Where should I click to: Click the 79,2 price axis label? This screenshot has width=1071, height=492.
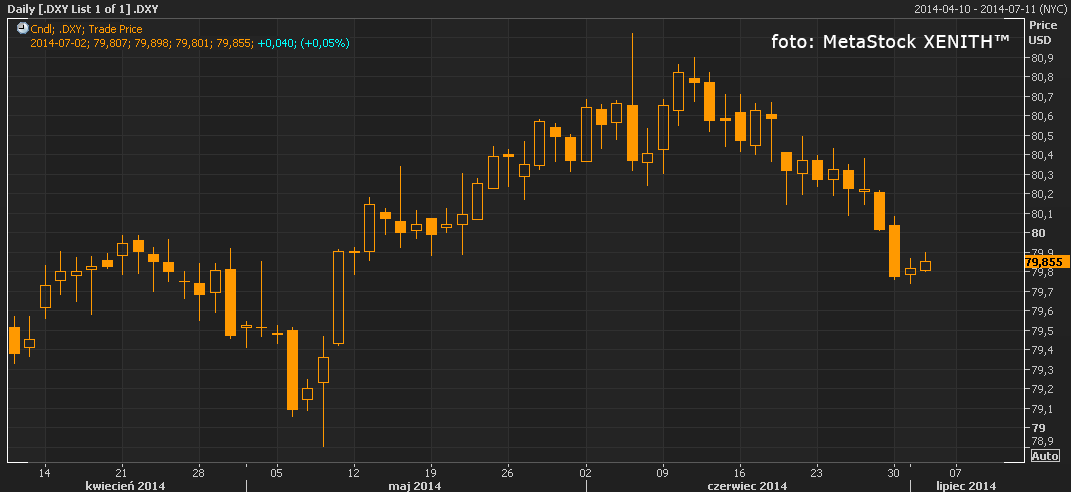[x=1041, y=389]
